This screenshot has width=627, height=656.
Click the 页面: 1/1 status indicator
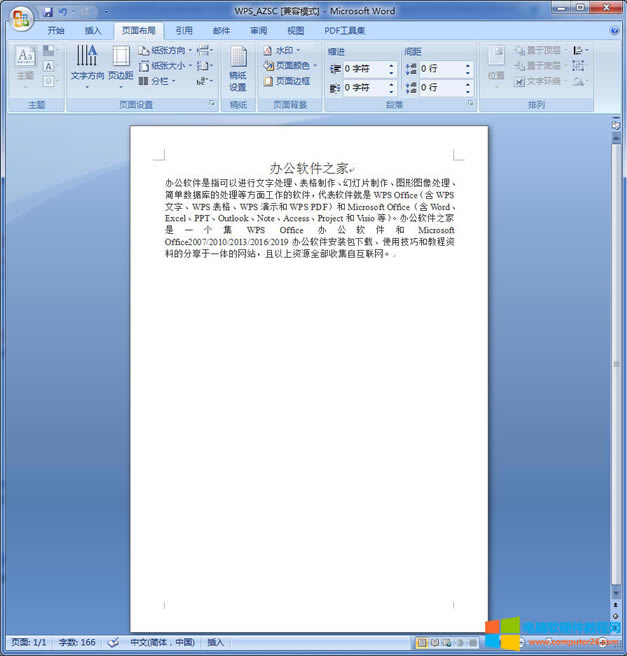(28, 642)
